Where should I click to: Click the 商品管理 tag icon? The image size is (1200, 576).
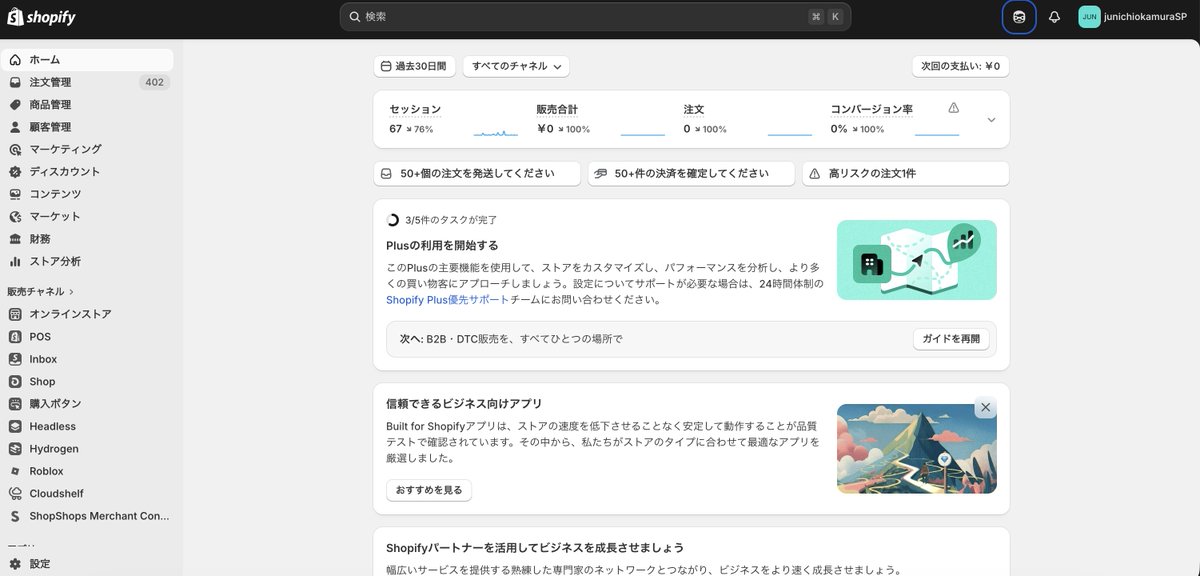click(15, 105)
